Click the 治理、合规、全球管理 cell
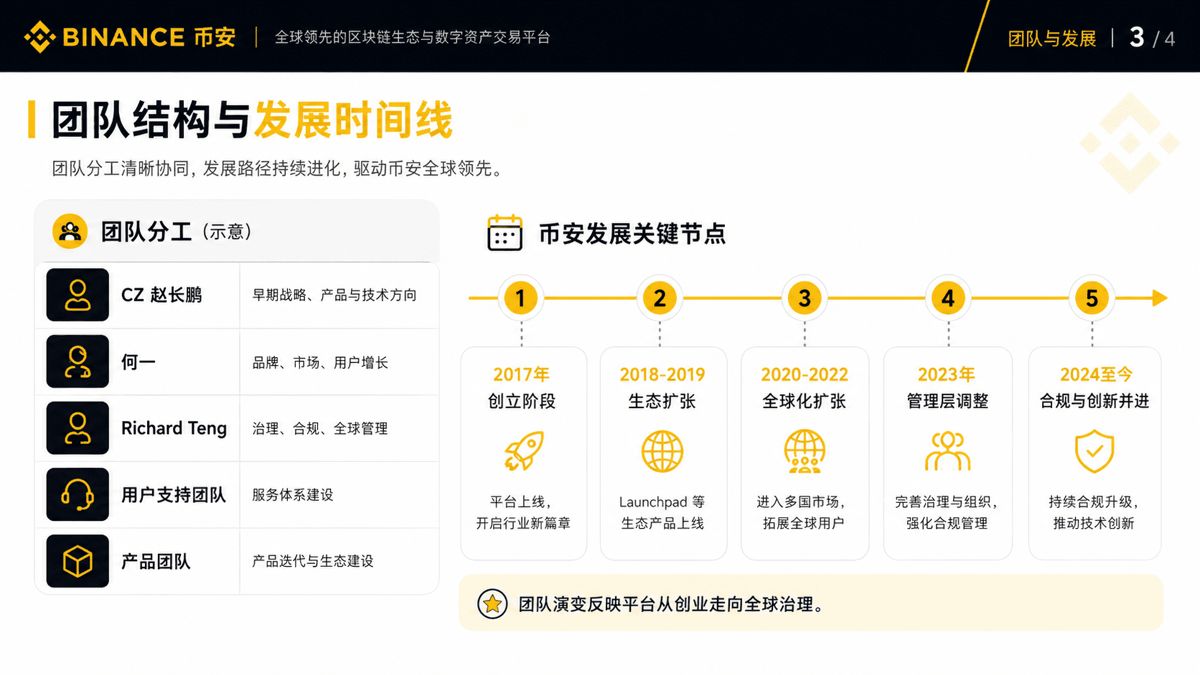Screen dimensions: 1200x675 click(320, 428)
